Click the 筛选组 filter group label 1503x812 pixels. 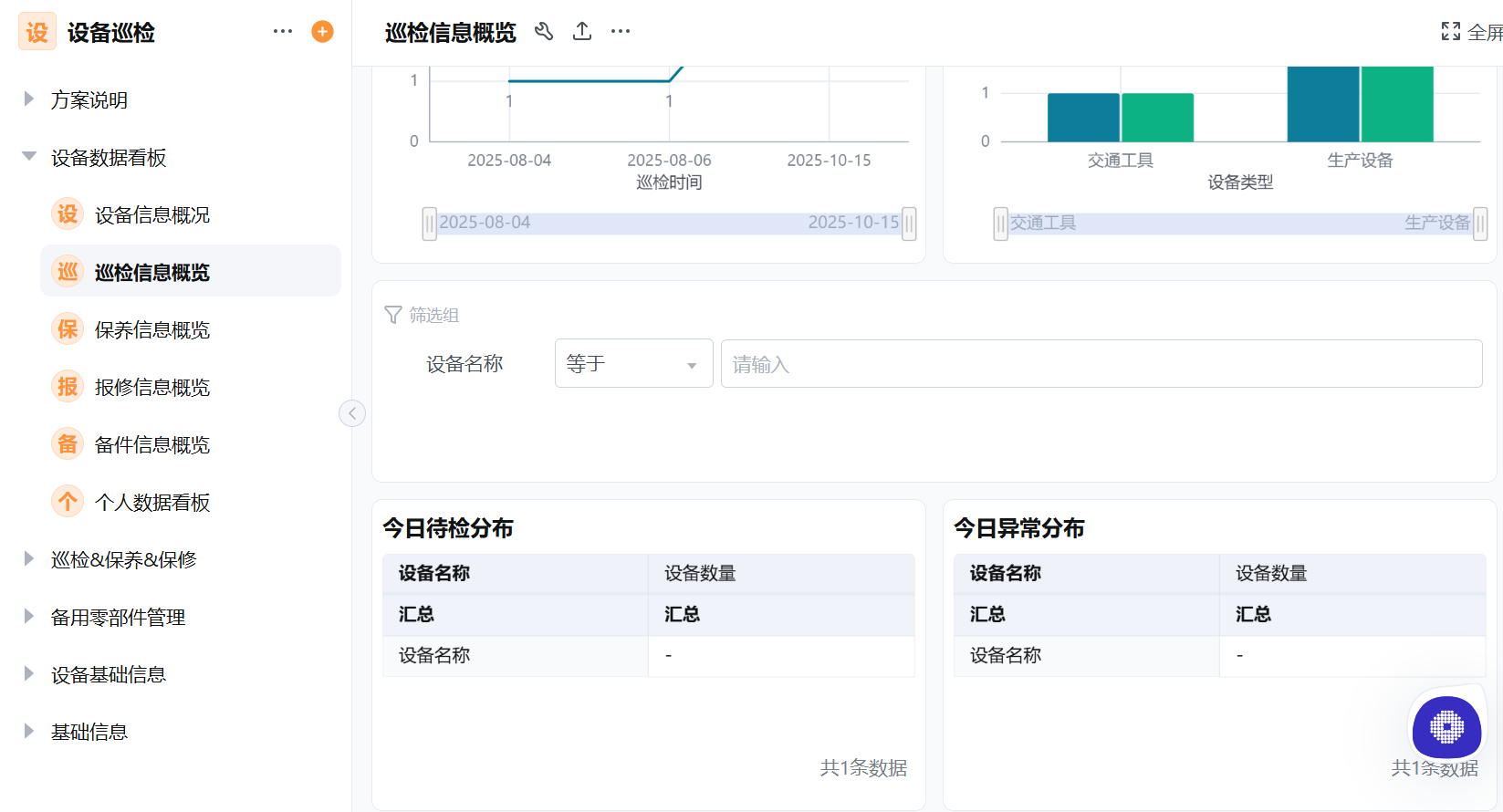click(x=434, y=315)
